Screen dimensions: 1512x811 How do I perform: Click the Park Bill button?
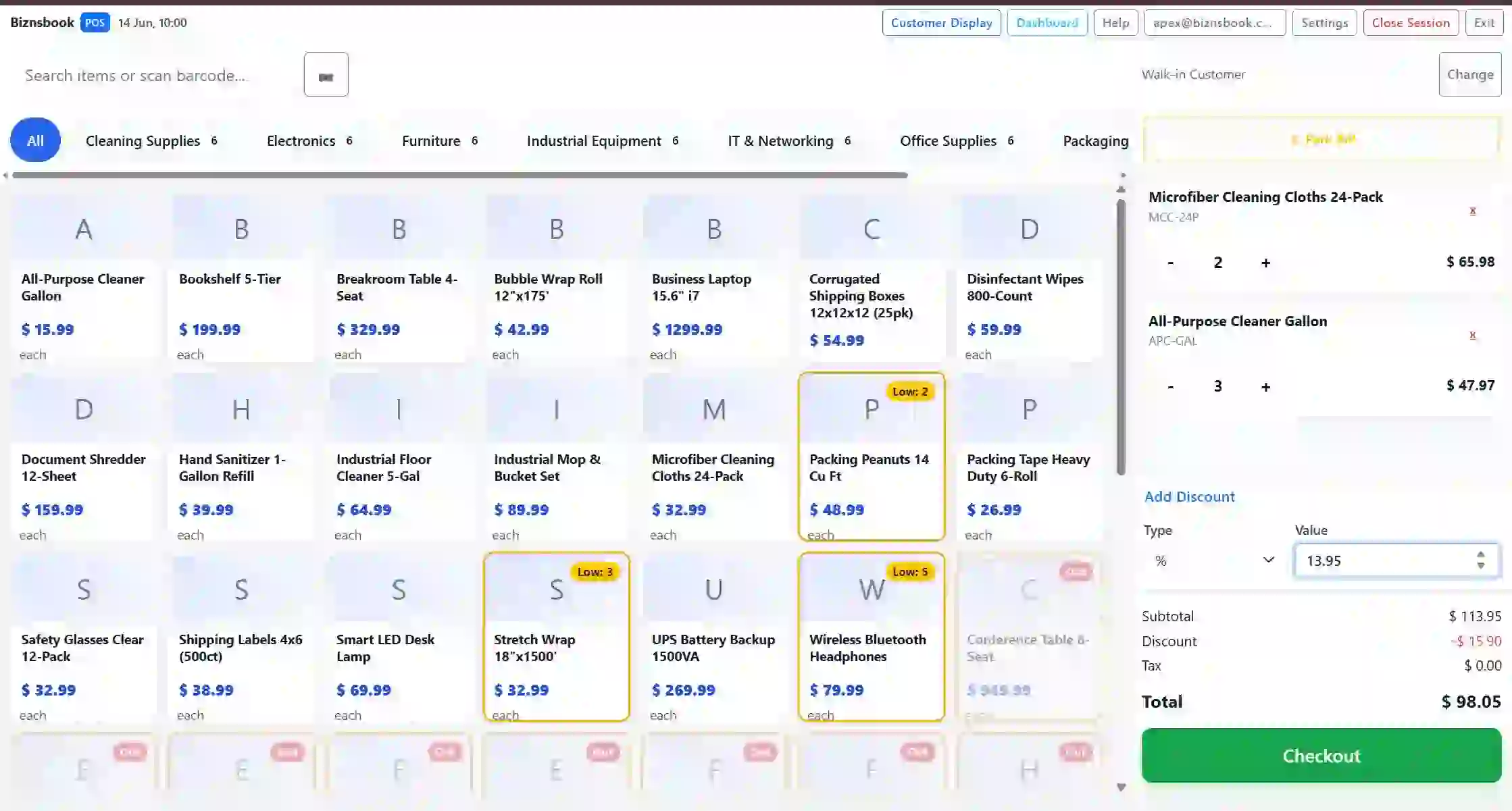(1322, 140)
